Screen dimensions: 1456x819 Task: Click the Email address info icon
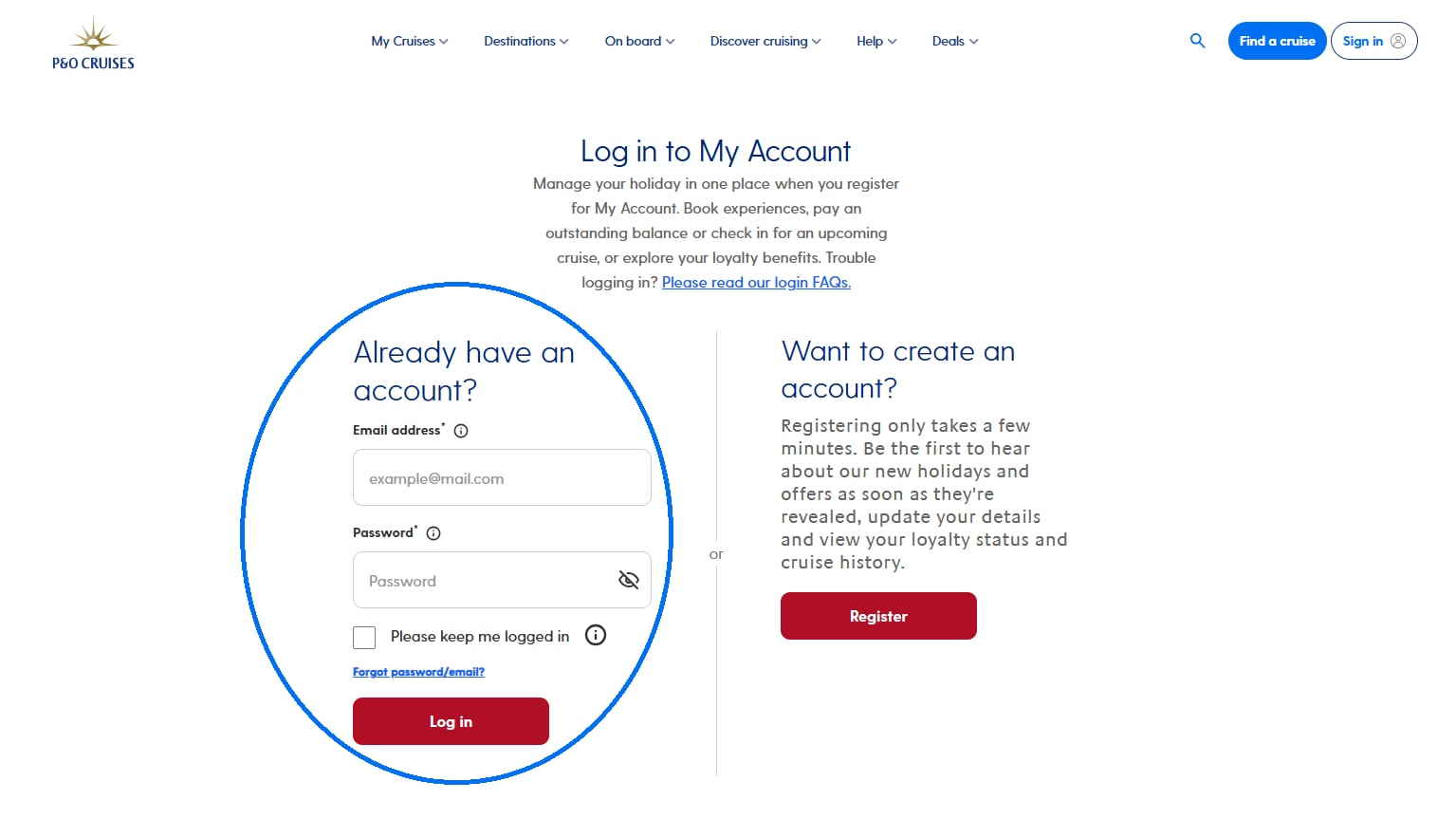[x=461, y=431]
